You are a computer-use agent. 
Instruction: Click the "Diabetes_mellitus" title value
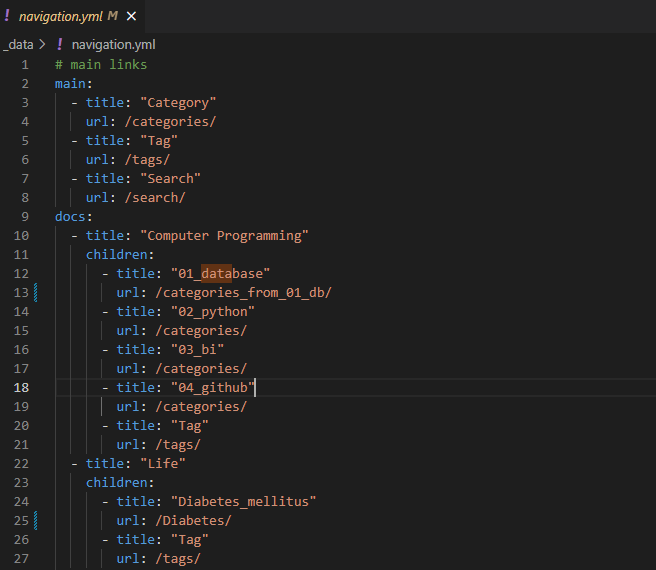(x=243, y=501)
